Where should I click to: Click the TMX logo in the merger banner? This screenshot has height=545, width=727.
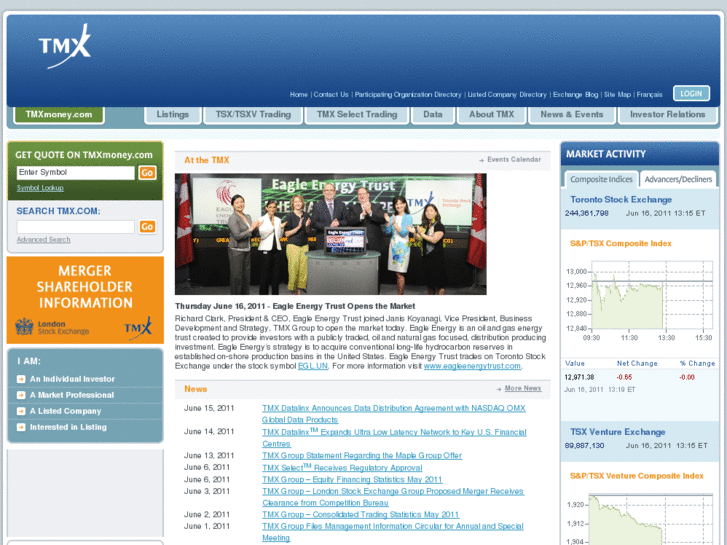click(x=138, y=328)
